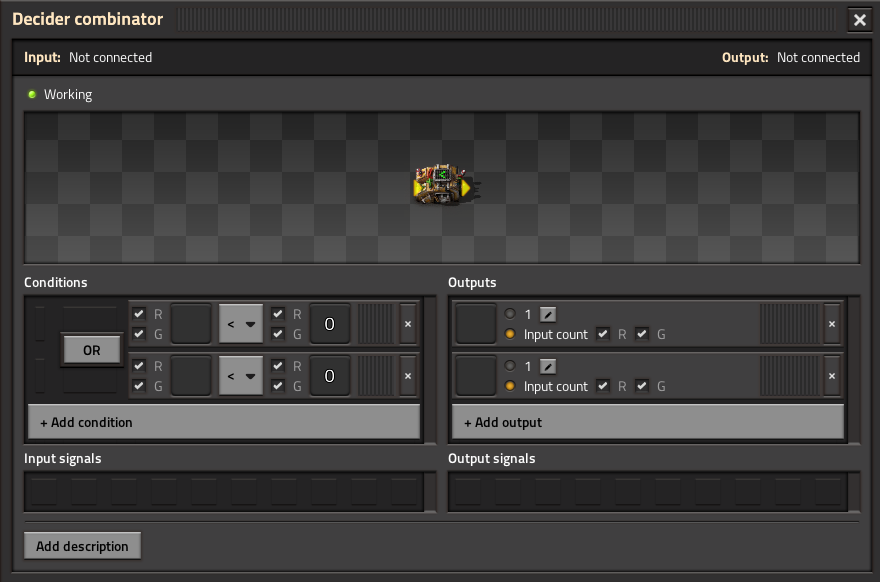The height and width of the screenshot is (582, 880).
Task: Remove the second condition with its x button
Action: (x=407, y=376)
